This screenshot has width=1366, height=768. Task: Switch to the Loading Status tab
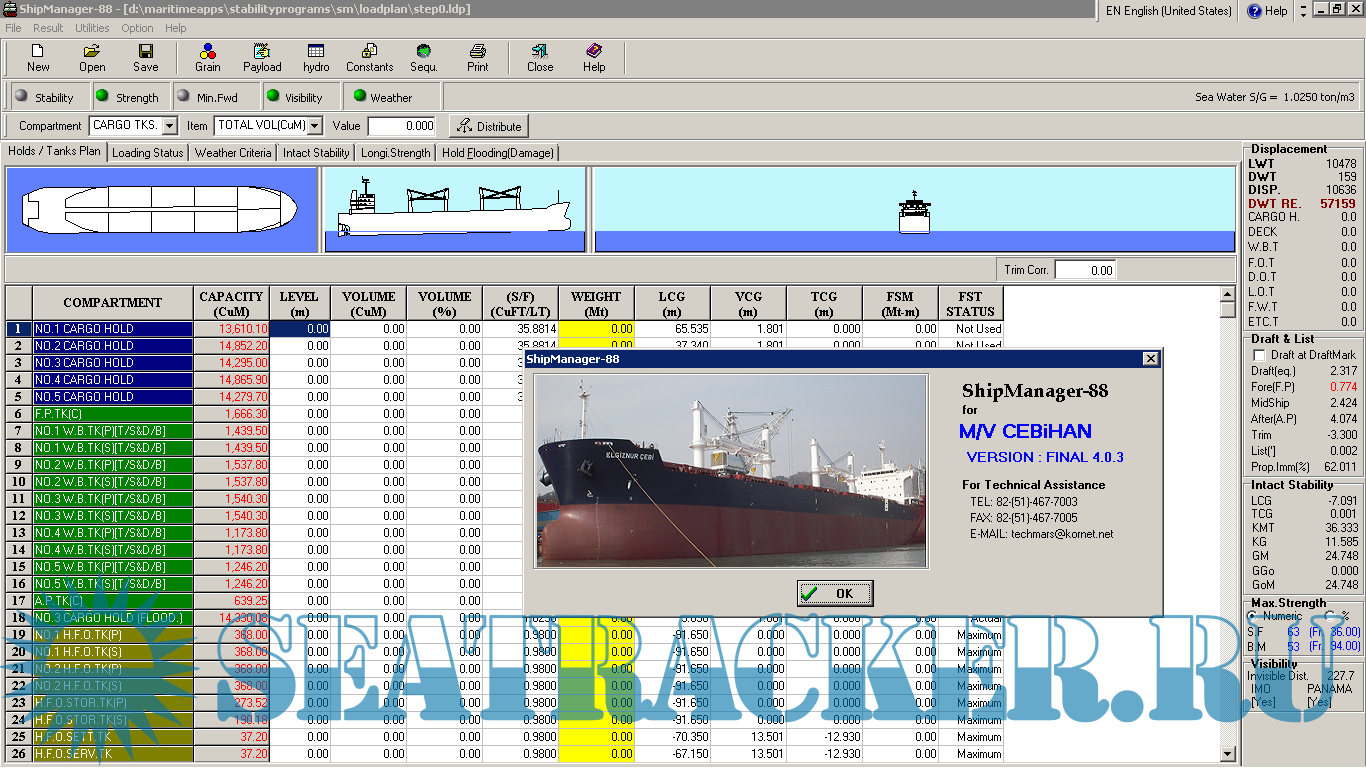tap(148, 153)
